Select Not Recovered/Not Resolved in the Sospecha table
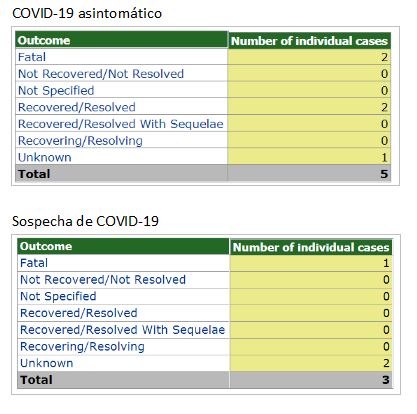 (x=103, y=280)
